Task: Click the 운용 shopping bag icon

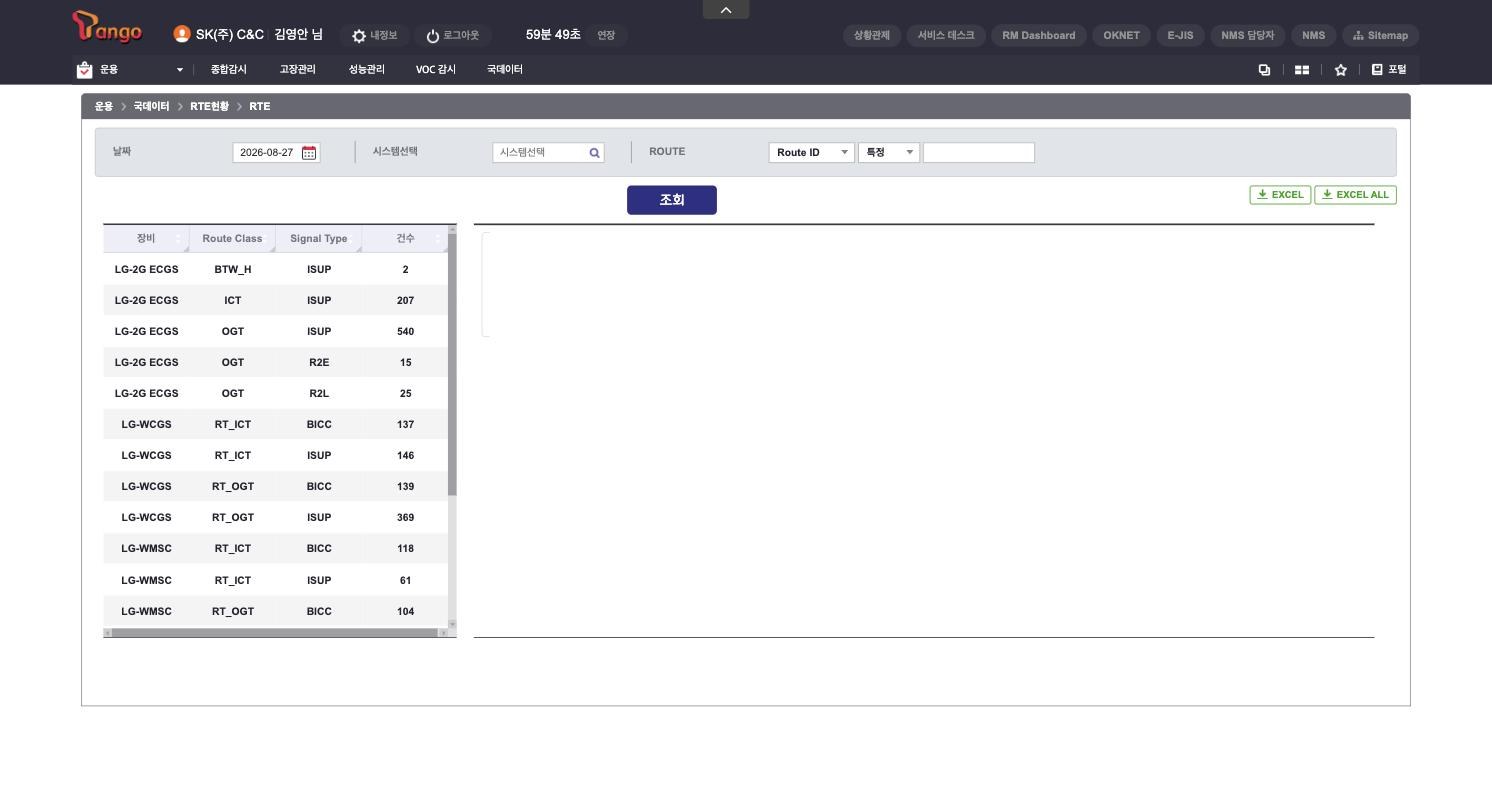Action: 84,70
